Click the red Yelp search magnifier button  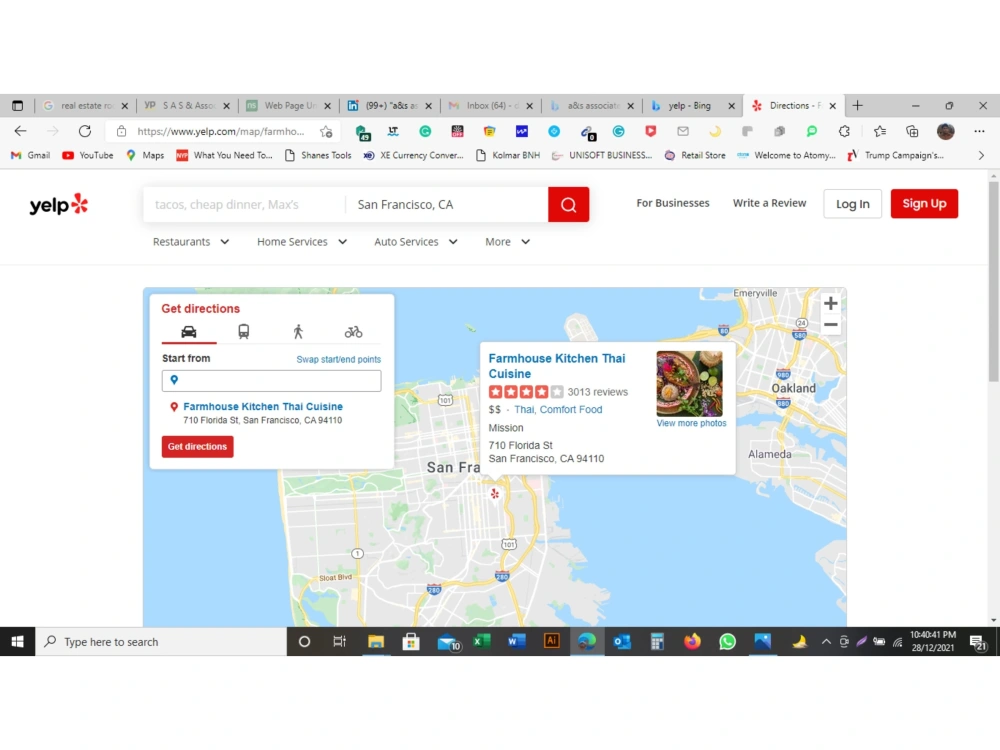(x=568, y=205)
